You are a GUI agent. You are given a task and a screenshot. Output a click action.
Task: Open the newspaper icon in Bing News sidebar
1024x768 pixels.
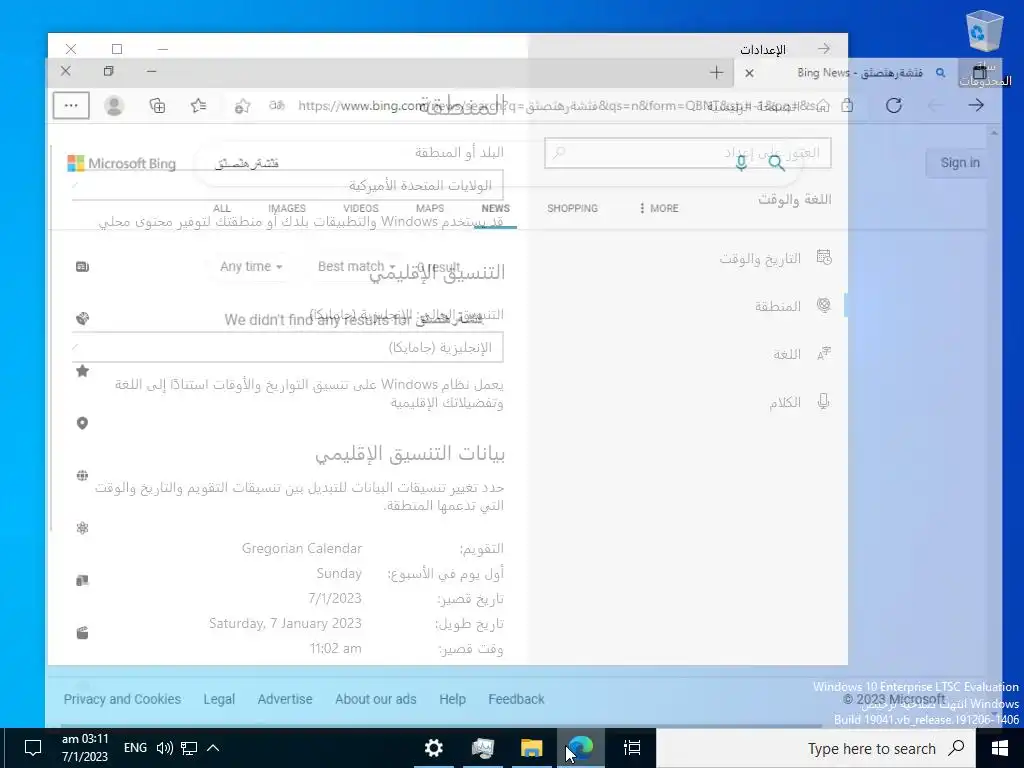coord(82,266)
